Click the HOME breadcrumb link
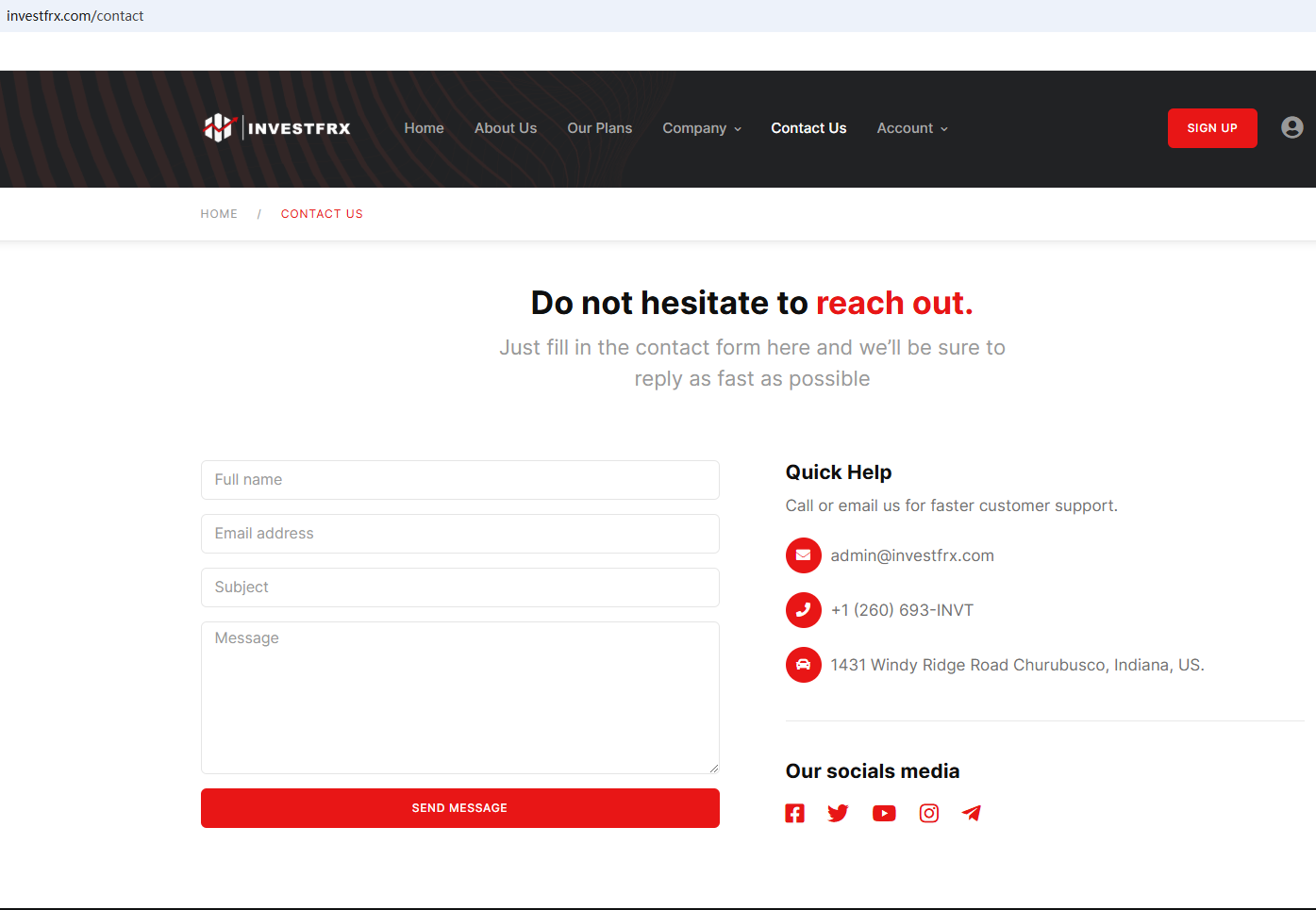Viewport: 1316px width, 910px height. (x=219, y=214)
